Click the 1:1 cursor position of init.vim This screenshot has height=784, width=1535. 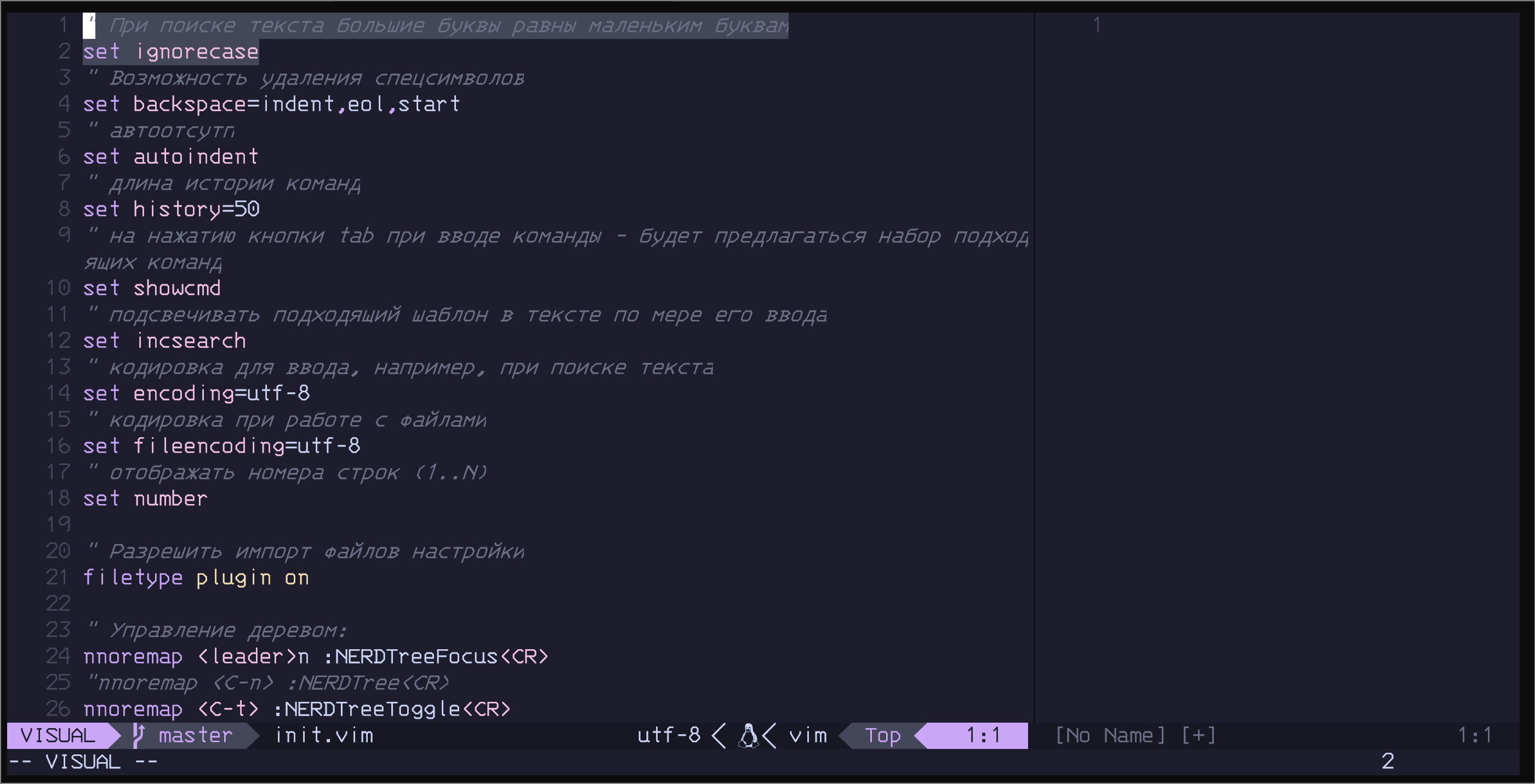pos(983,735)
